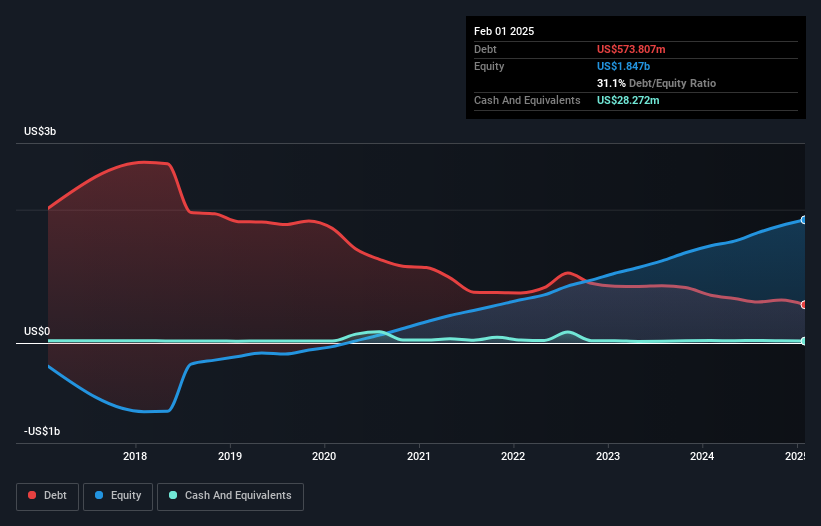This screenshot has height=526, width=821.
Task: Select the 2022 x-axis label
Action: click(x=513, y=456)
